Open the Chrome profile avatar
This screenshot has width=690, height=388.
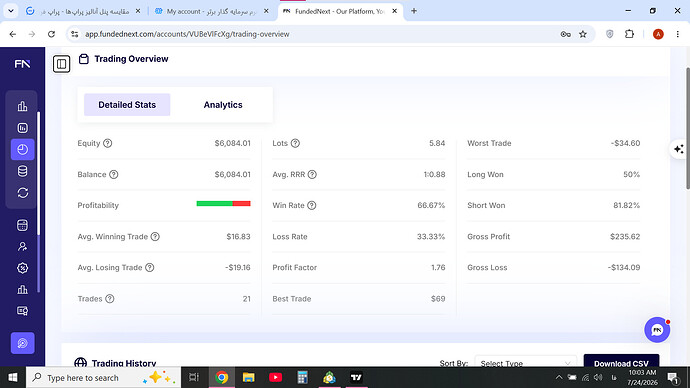pos(658,34)
